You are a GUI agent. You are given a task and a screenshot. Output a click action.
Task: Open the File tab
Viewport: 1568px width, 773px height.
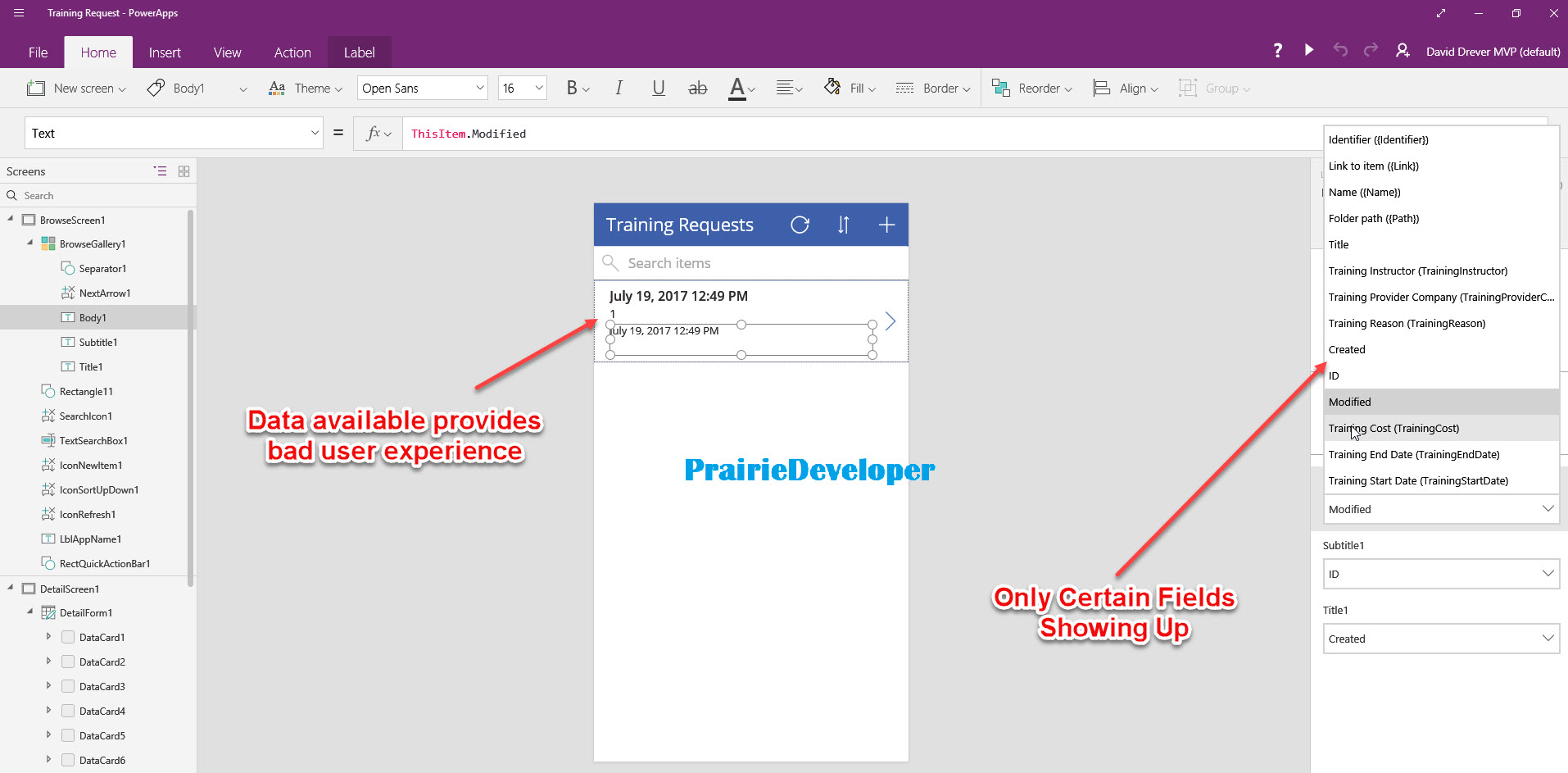(38, 52)
